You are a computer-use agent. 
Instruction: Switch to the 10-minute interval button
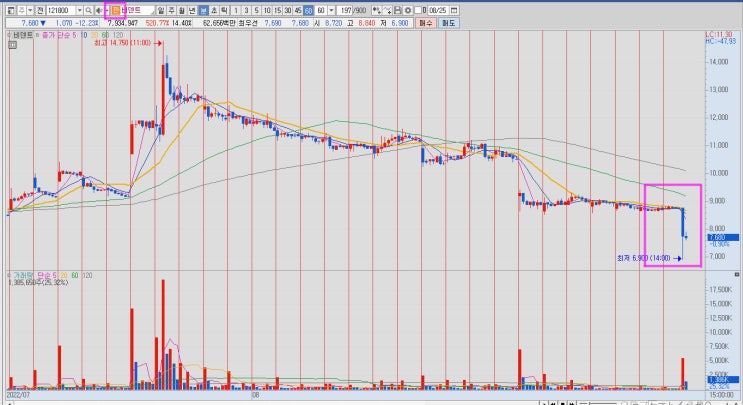coord(267,10)
